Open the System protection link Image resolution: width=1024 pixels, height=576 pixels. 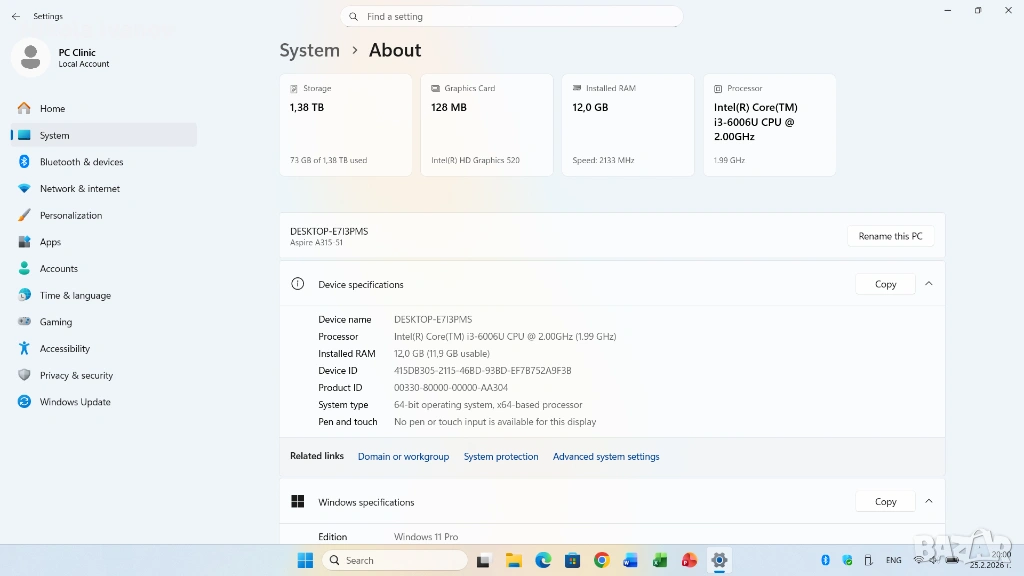501,457
